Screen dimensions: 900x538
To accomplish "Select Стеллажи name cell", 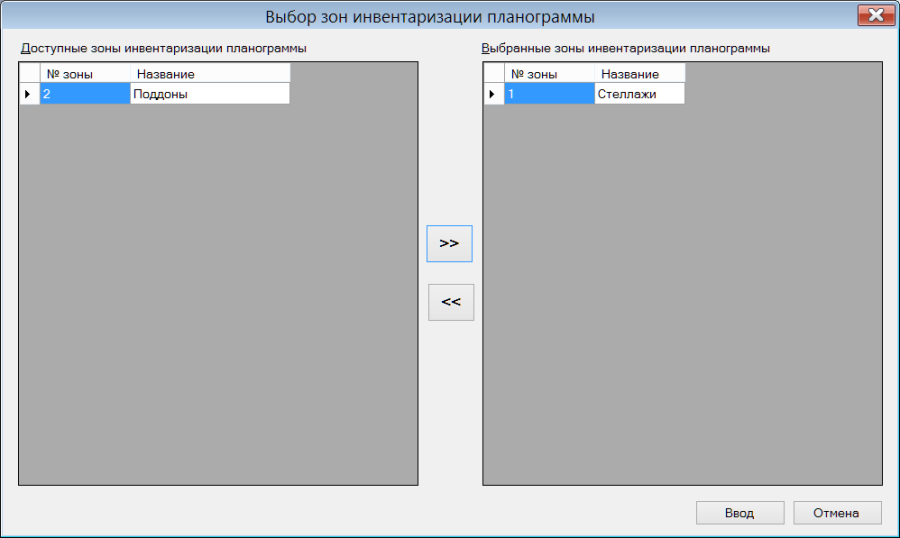I will (x=639, y=94).
